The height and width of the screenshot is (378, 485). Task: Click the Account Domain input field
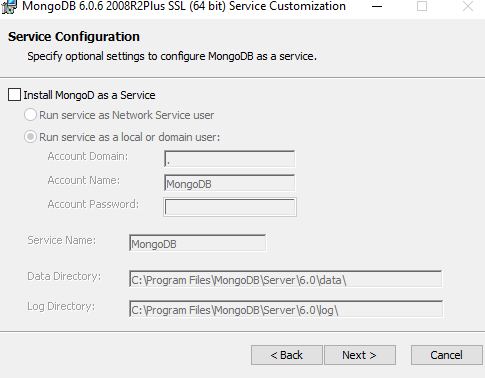coord(230,159)
